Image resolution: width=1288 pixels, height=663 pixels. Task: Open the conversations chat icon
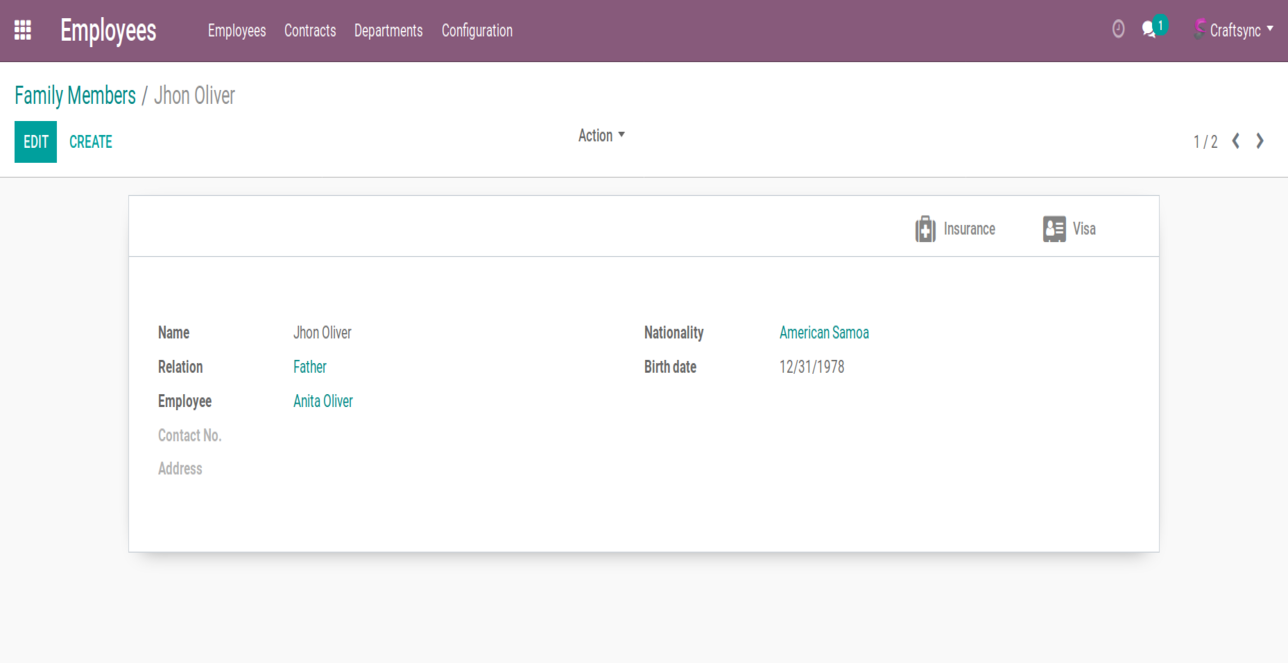[1150, 30]
